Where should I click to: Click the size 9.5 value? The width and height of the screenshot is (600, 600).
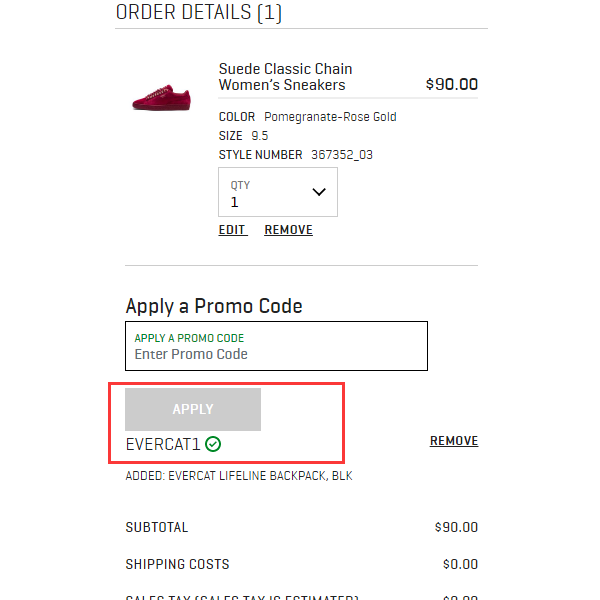[x=259, y=136]
